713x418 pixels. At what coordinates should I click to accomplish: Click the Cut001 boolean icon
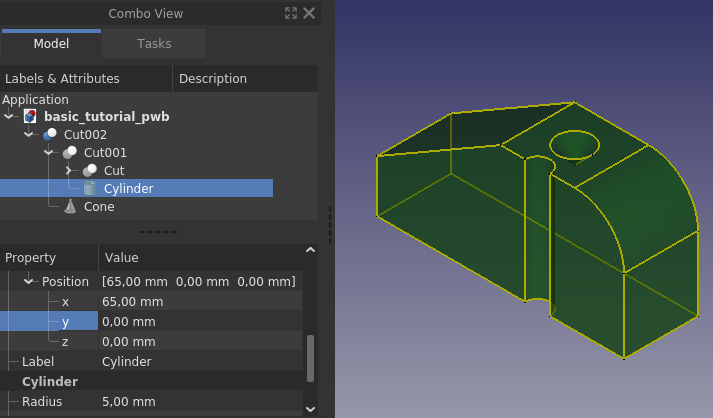pos(70,152)
